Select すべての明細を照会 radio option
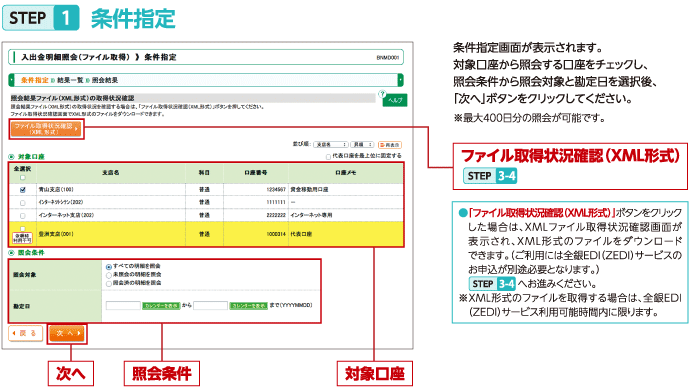Image resolution: width=690 pixels, height=391 pixels. pos(109,267)
